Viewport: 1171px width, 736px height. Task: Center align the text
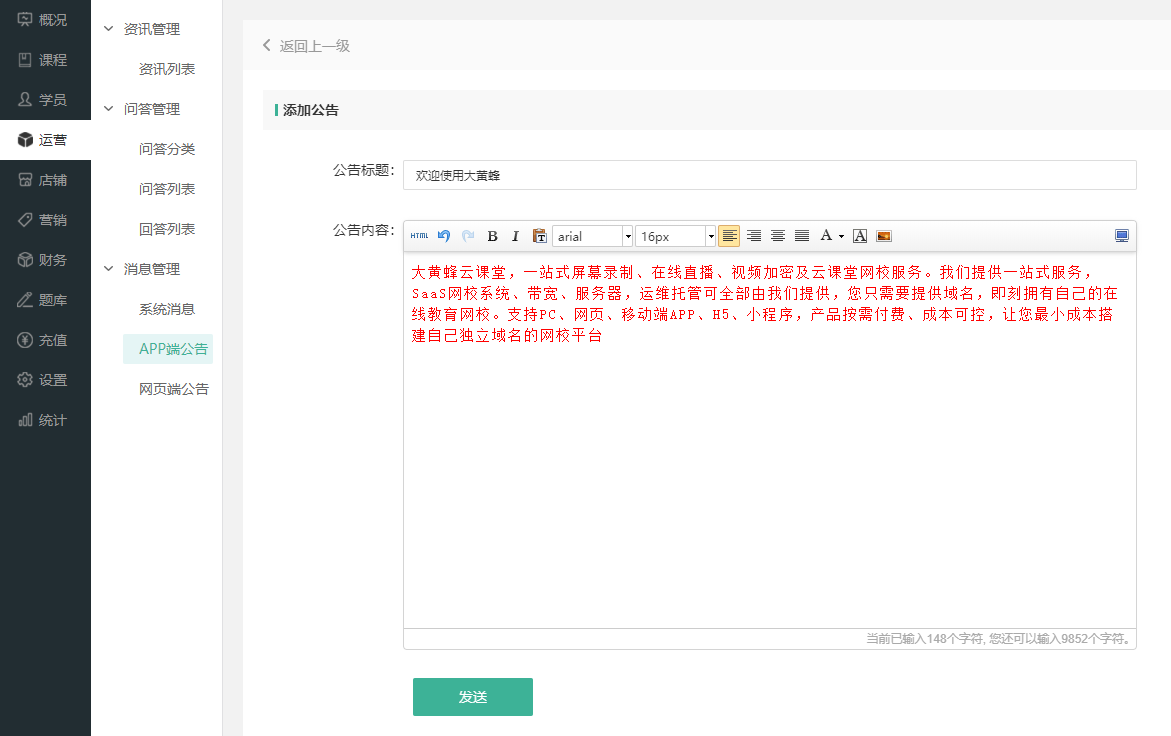778,236
